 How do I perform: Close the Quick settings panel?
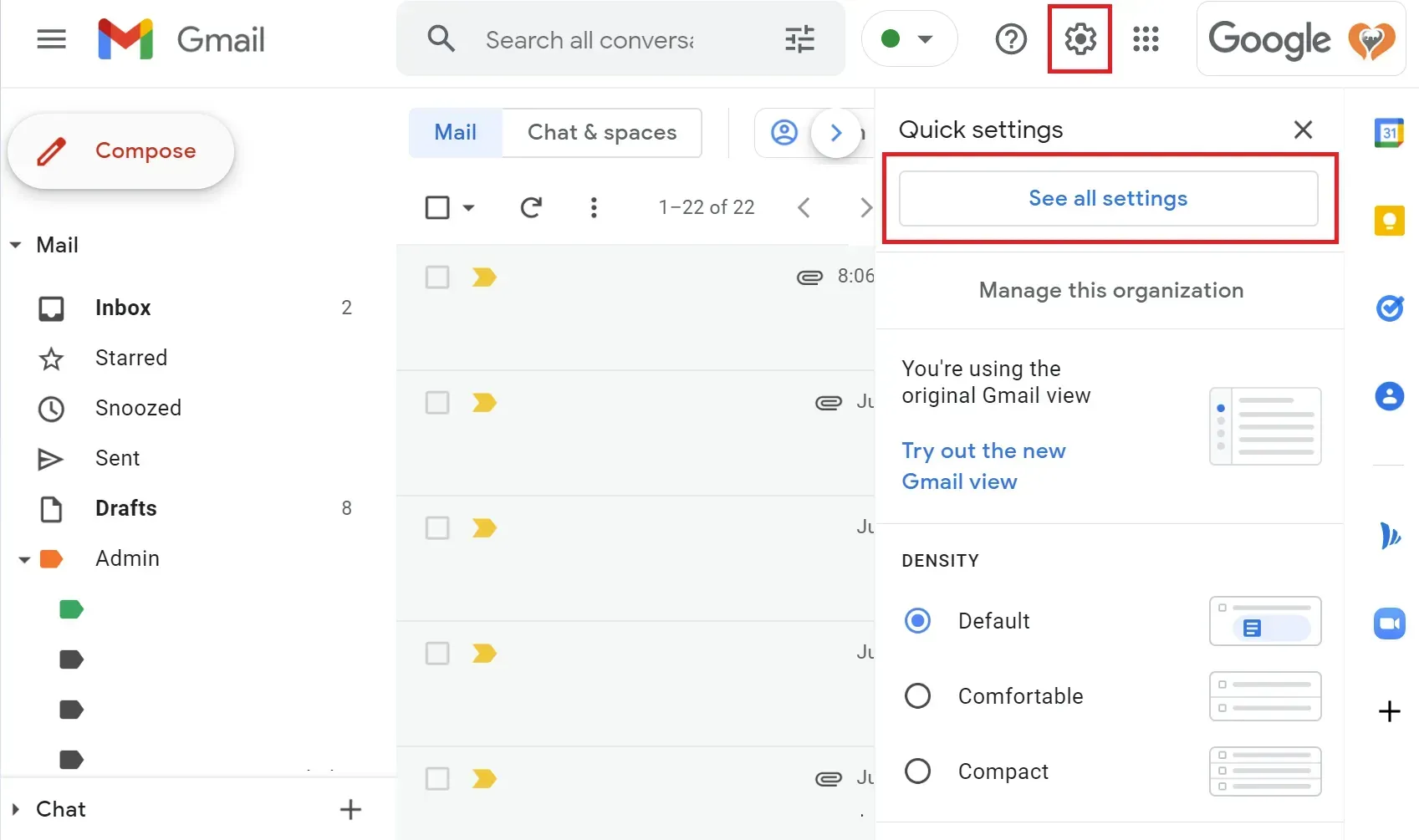click(1303, 130)
